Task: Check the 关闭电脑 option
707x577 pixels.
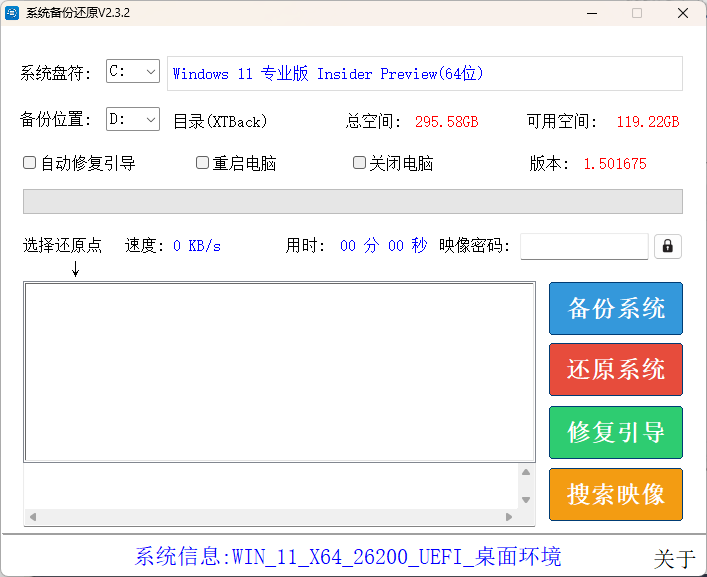Action: (x=359, y=163)
